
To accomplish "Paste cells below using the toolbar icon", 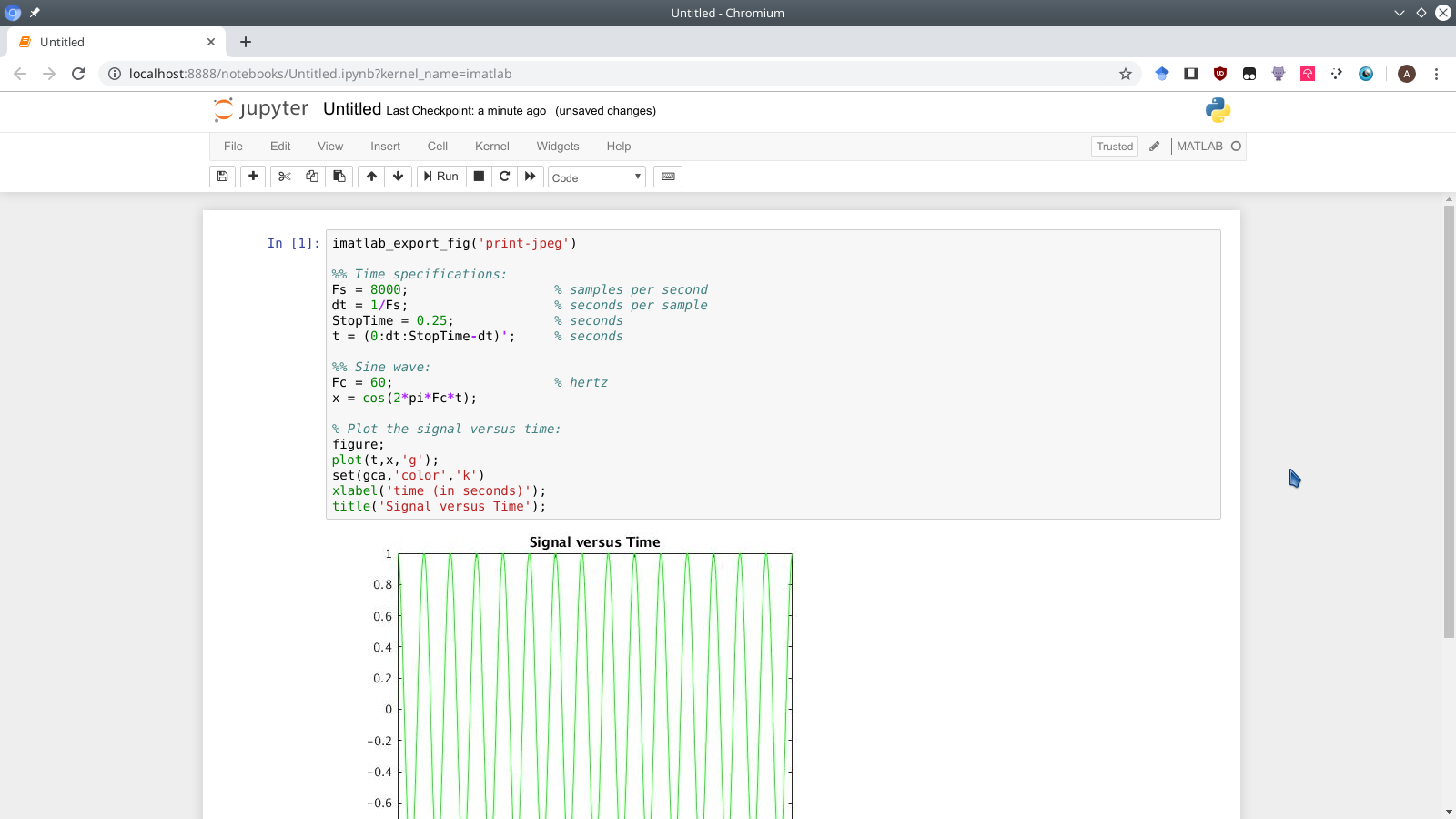I will click(x=339, y=177).
